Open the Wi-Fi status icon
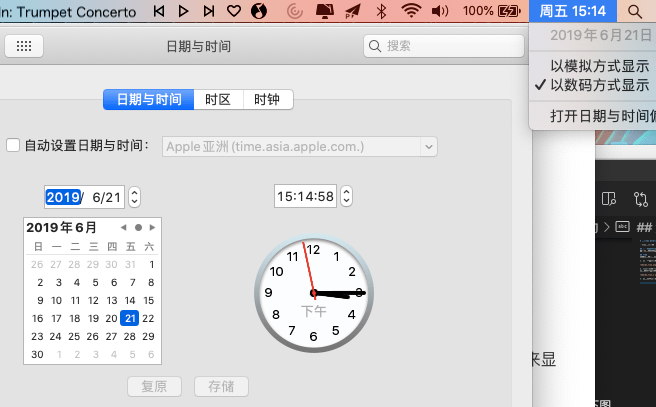This screenshot has height=407, width=656. click(x=411, y=11)
